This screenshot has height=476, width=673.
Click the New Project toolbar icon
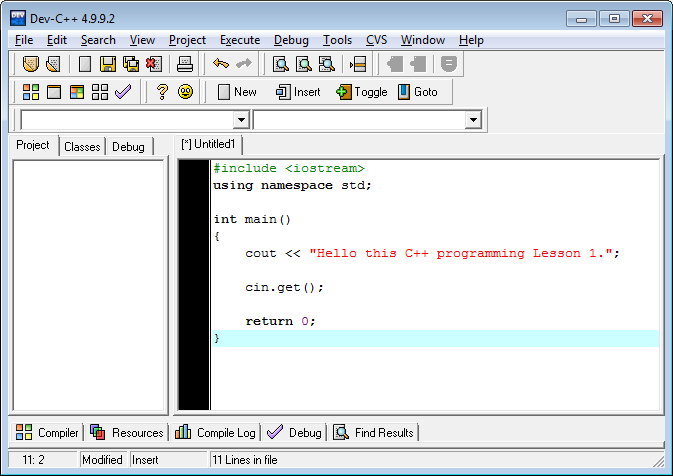point(30,64)
